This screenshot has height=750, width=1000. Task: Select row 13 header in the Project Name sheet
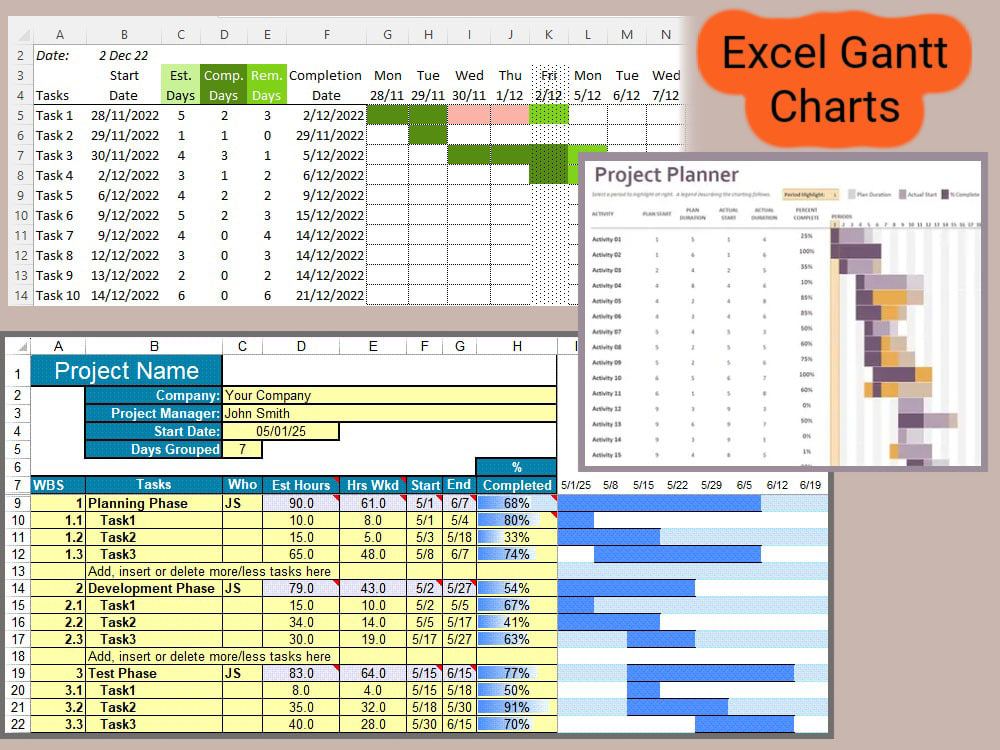[18, 571]
